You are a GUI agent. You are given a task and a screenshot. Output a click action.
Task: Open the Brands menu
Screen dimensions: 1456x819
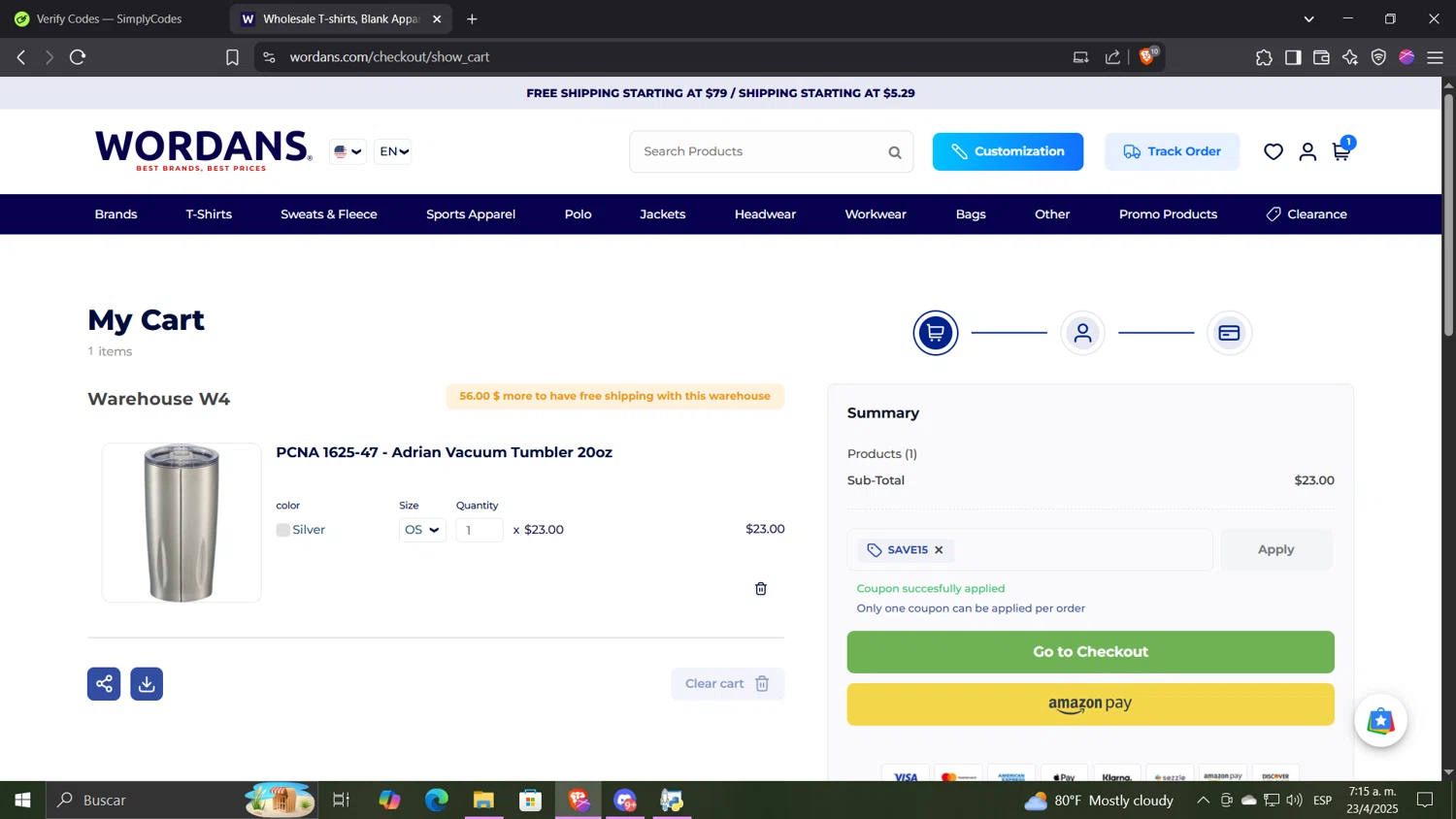tap(116, 214)
